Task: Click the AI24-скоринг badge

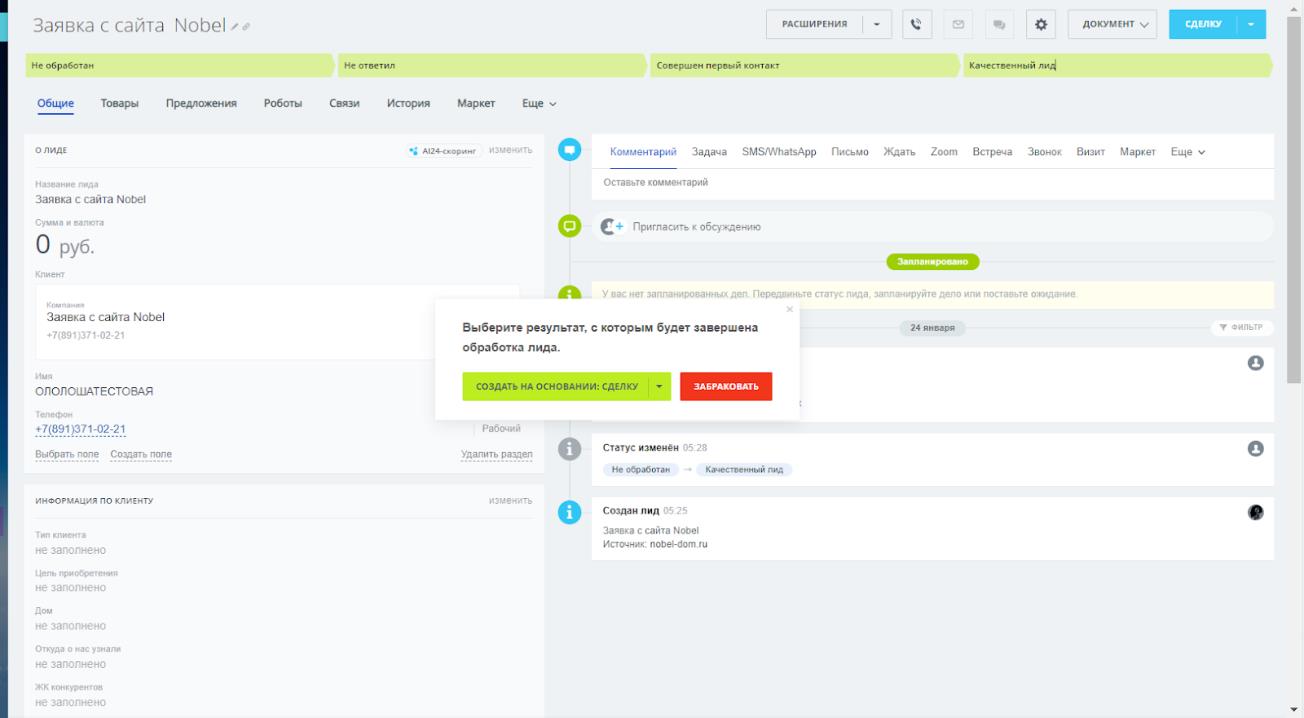Action: [445, 151]
